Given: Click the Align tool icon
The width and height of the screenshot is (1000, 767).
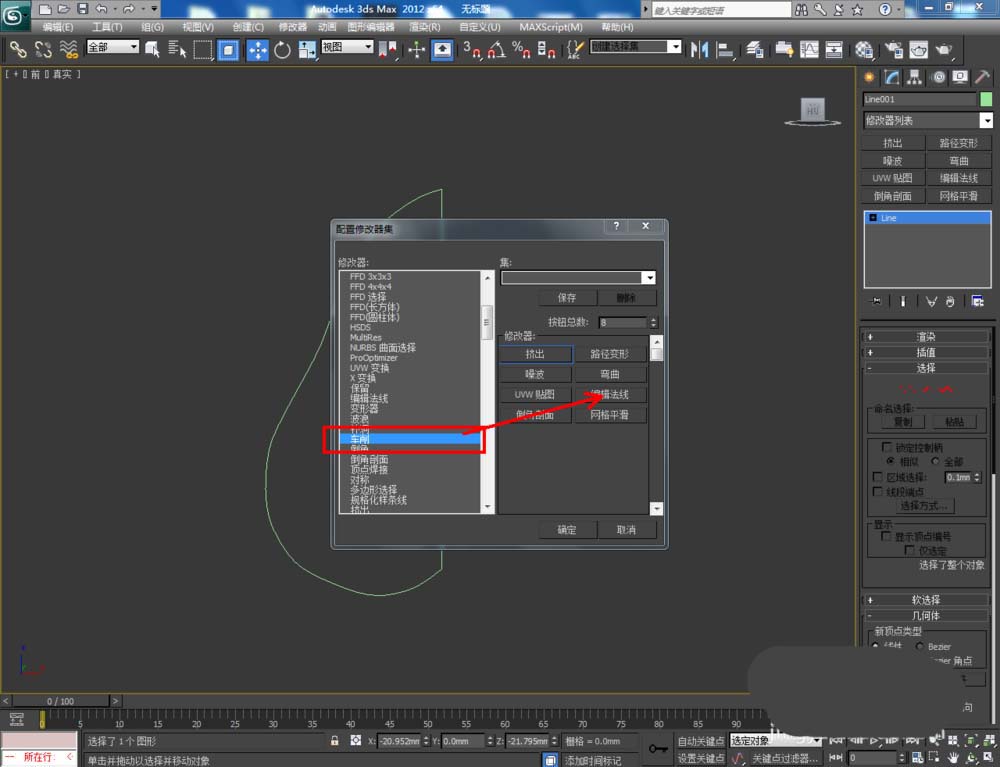Looking at the screenshot, I should 725,49.
